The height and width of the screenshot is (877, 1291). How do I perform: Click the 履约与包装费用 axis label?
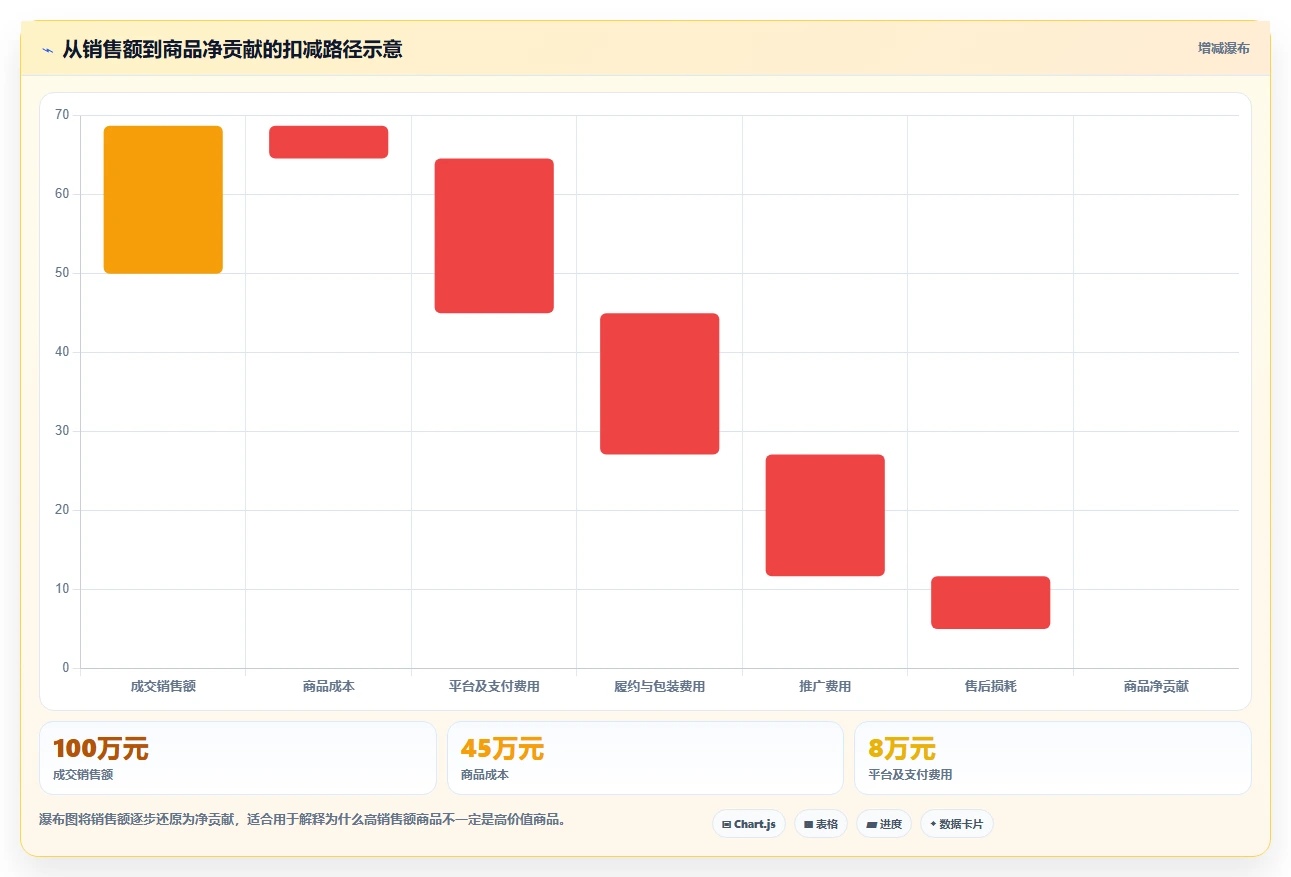click(660, 686)
